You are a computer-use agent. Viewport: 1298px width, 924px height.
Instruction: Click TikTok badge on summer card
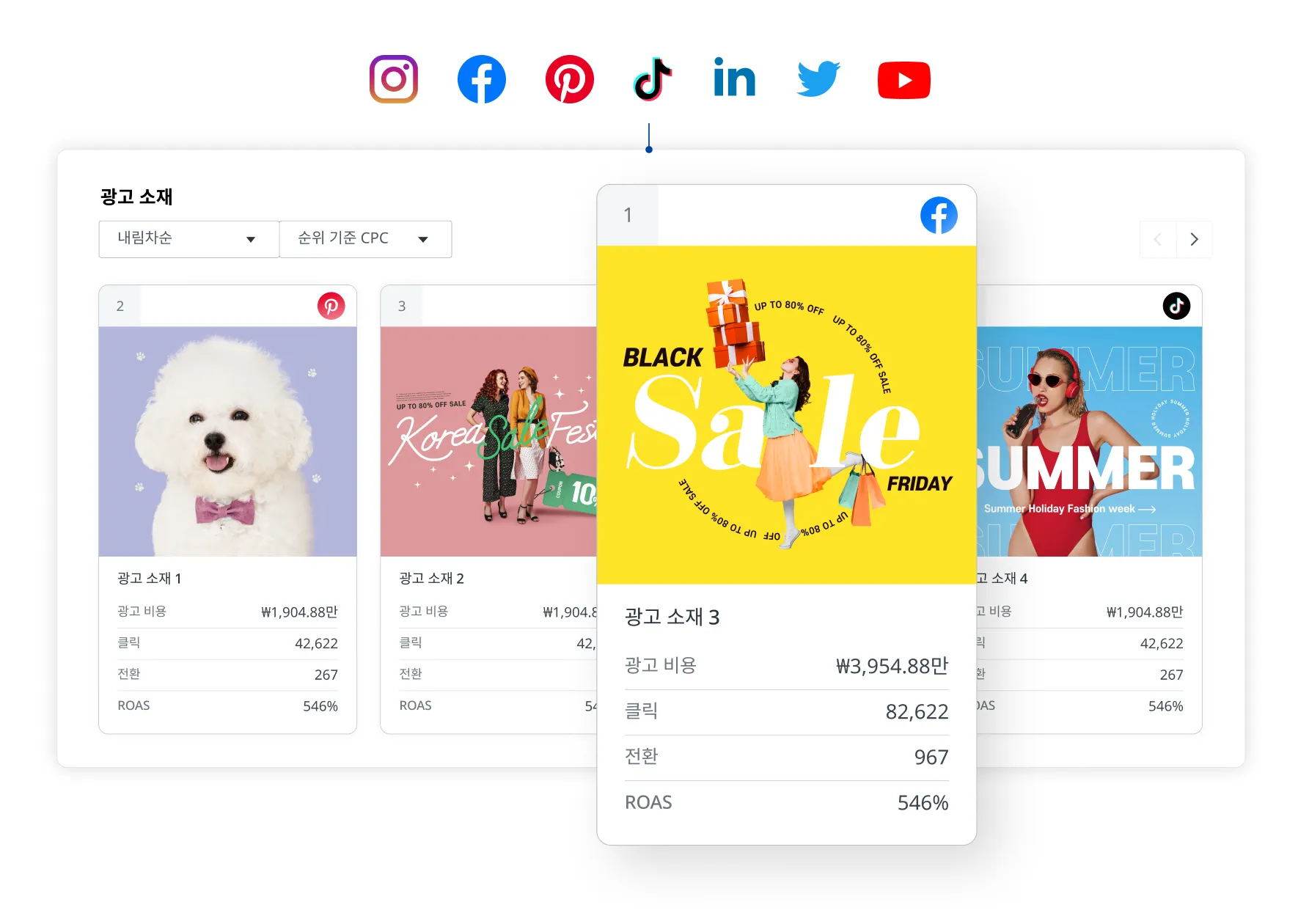1176,306
